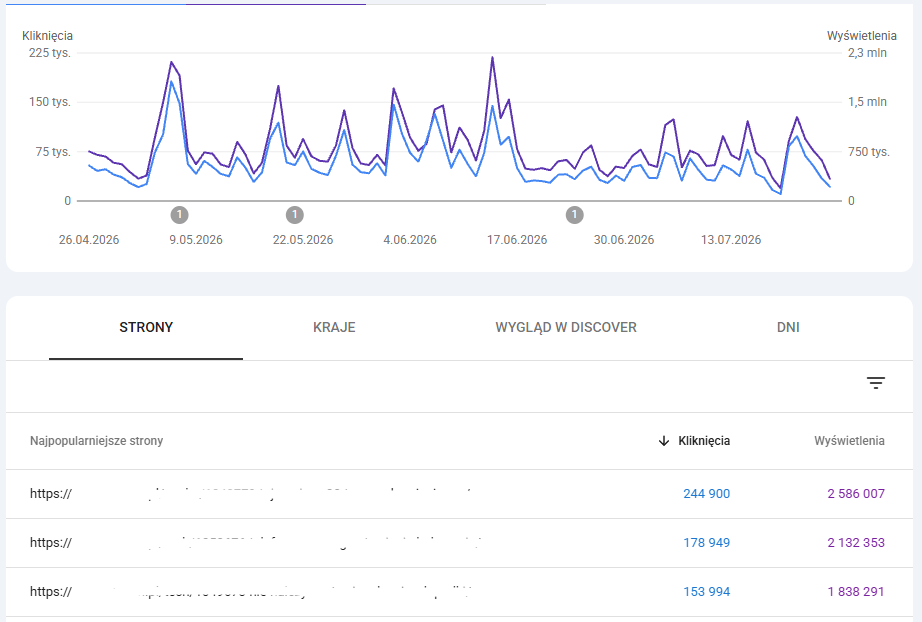Open the second URL with 178 949 clicks

[256, 543]
